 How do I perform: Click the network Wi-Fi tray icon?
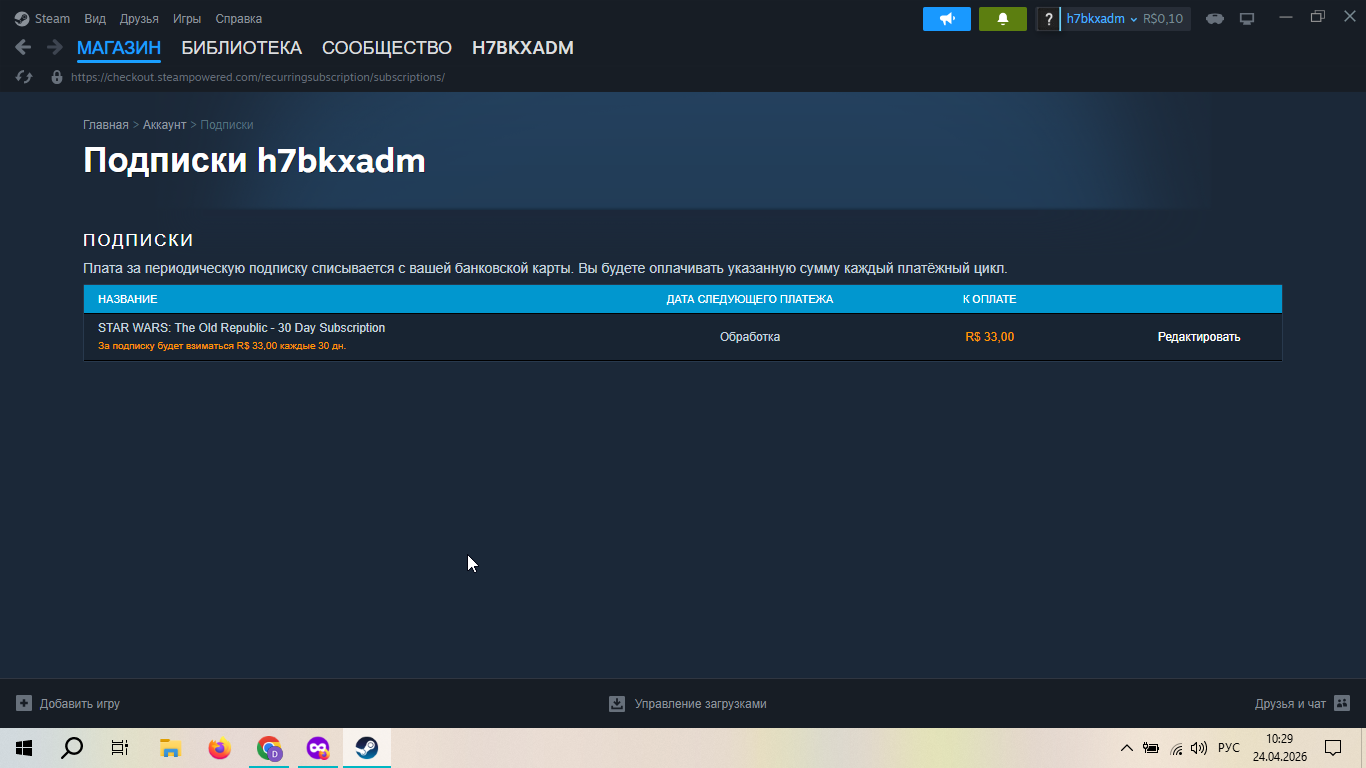coord(1176,748)
